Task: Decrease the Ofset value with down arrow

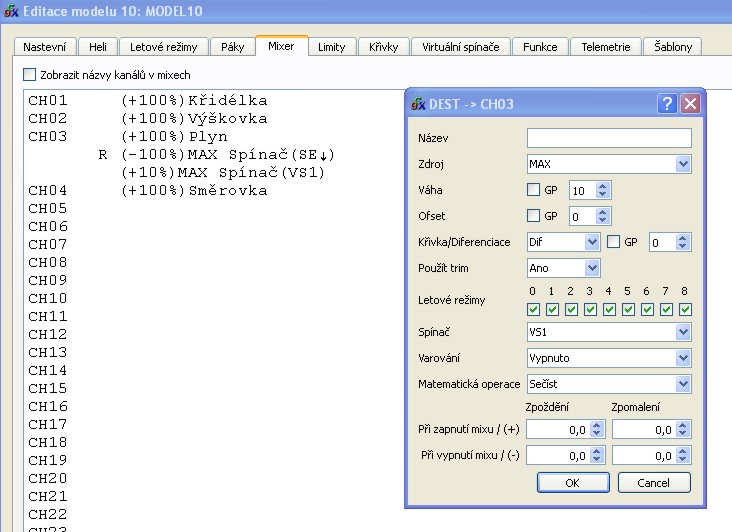Action: [x=602, y=220]
